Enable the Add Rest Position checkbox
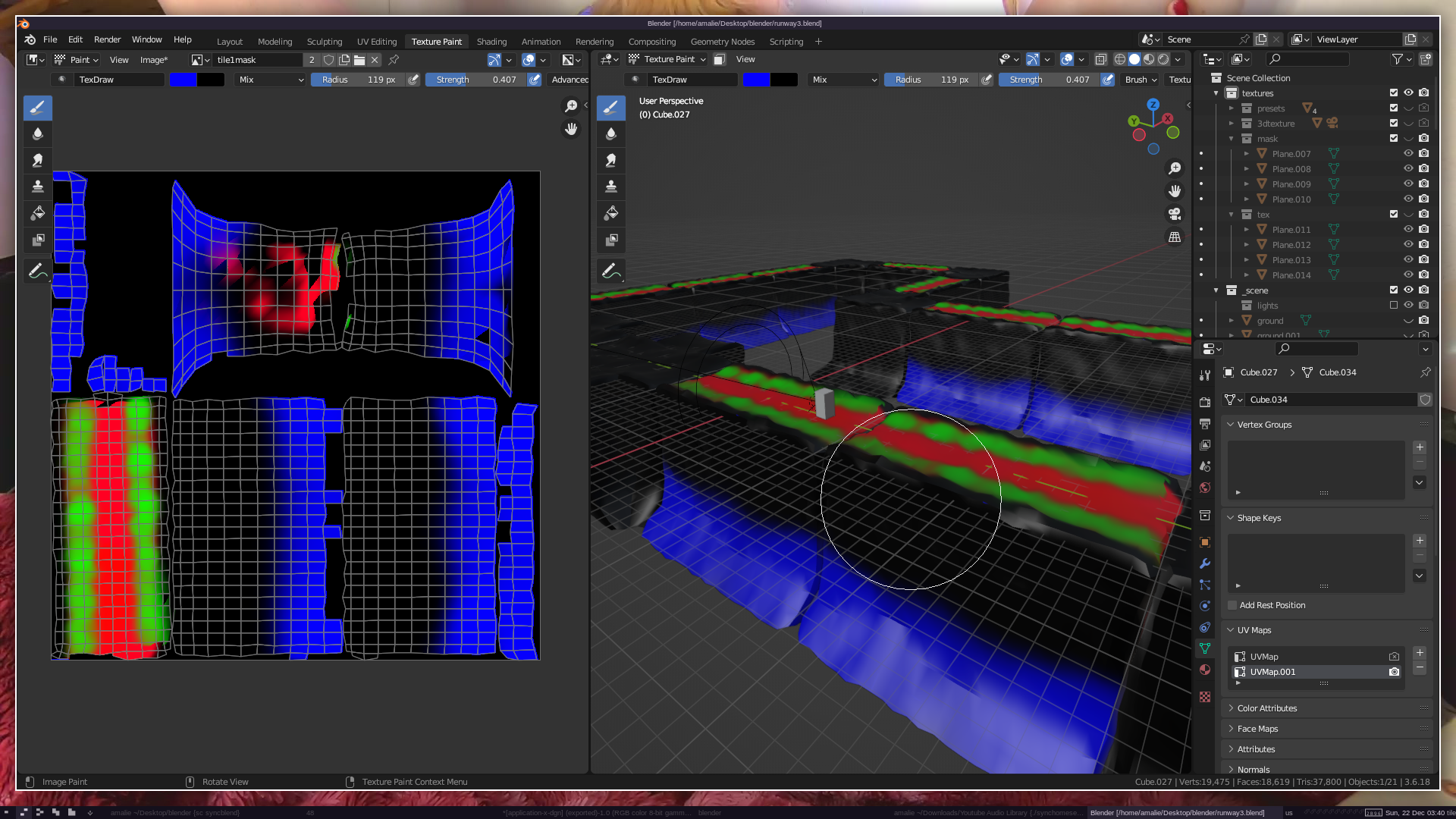This screenshot has width=1456, height=819. coord(1232,605)
